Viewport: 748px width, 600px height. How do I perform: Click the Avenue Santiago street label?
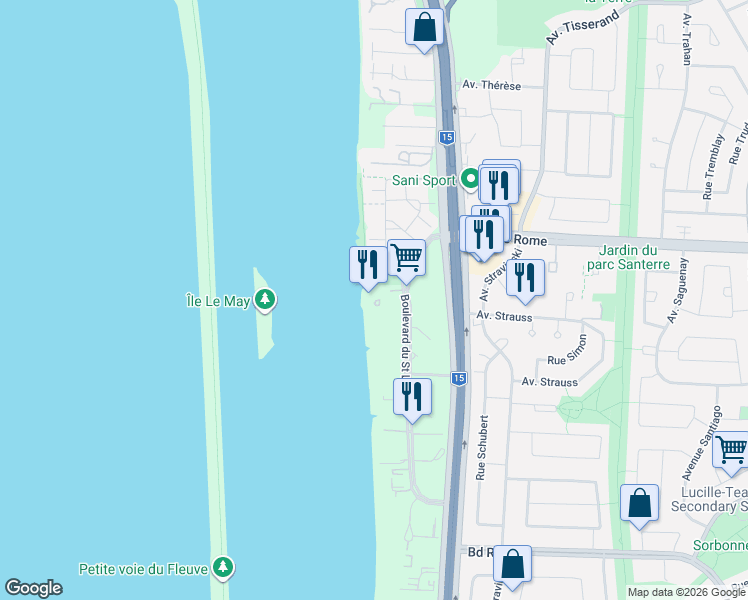coord(701,443)
